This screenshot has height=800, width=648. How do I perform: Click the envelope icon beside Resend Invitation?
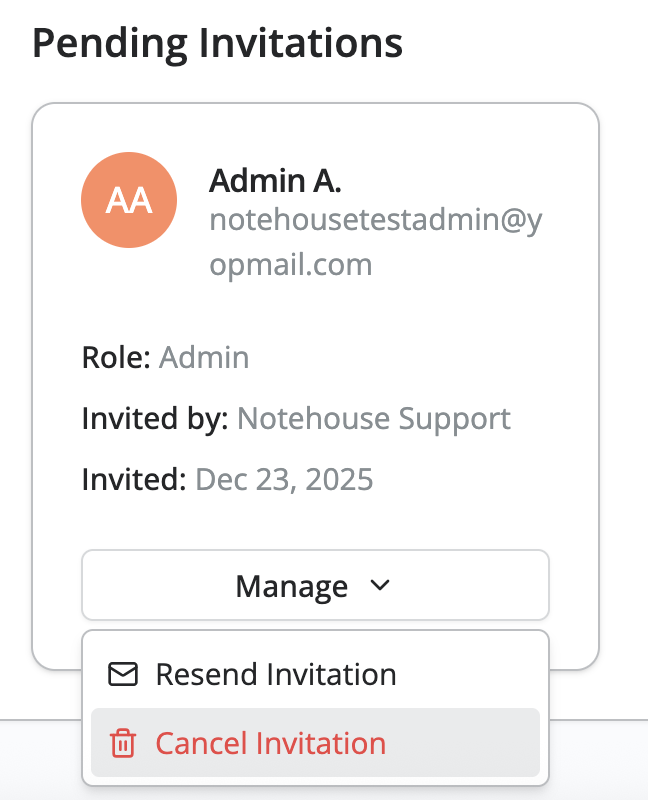coord(122,674)
